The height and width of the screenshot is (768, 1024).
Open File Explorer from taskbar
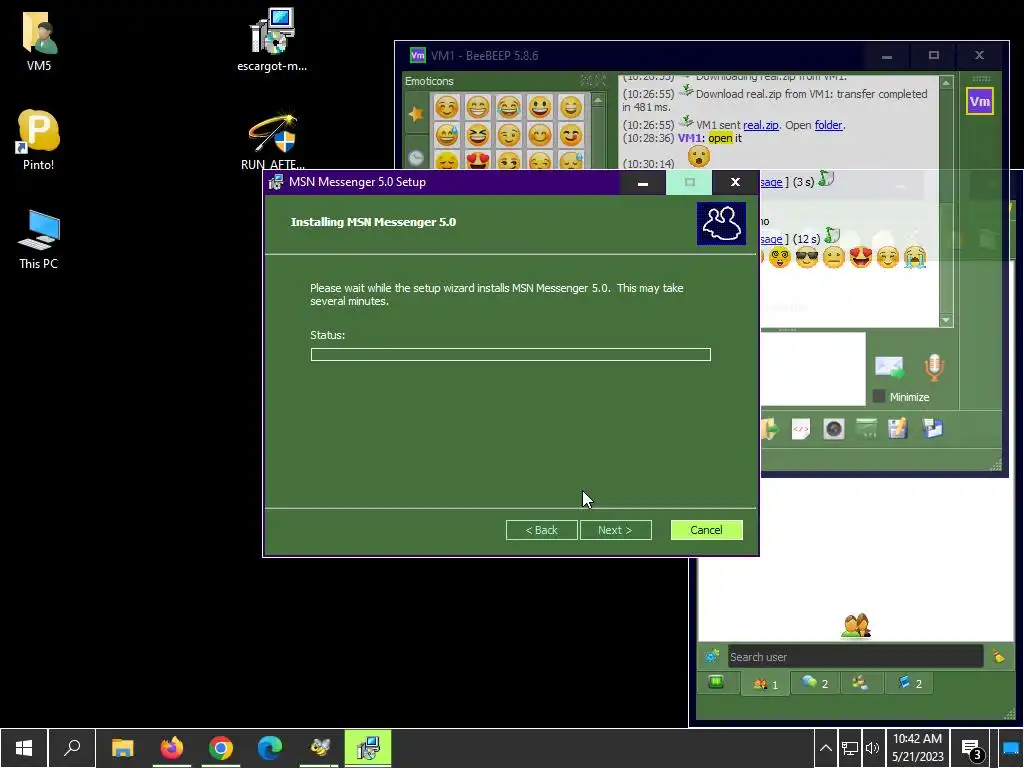122,748
